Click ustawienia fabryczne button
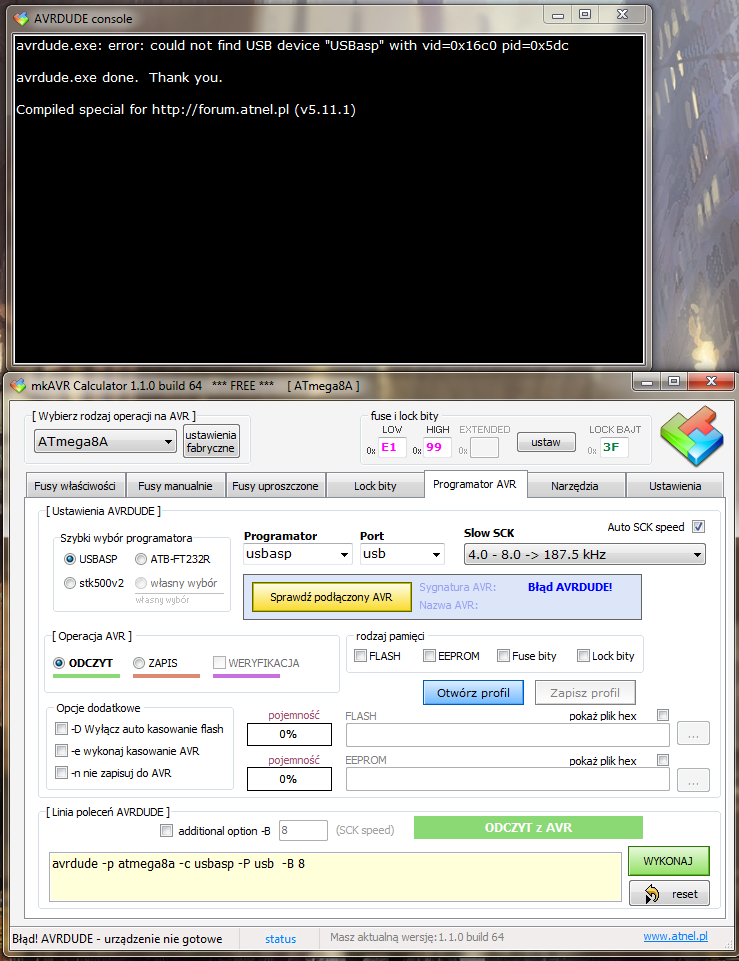 (x=211, y=441)
